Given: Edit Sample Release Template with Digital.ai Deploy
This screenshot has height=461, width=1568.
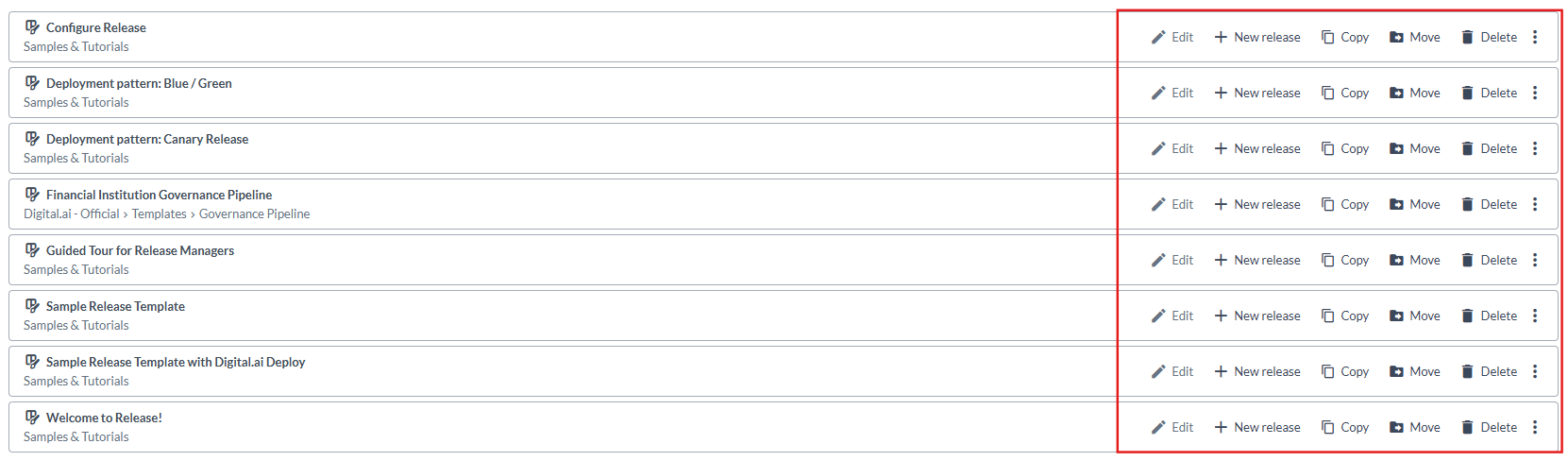Looking at the screenshot, I should coord(1172,372).
